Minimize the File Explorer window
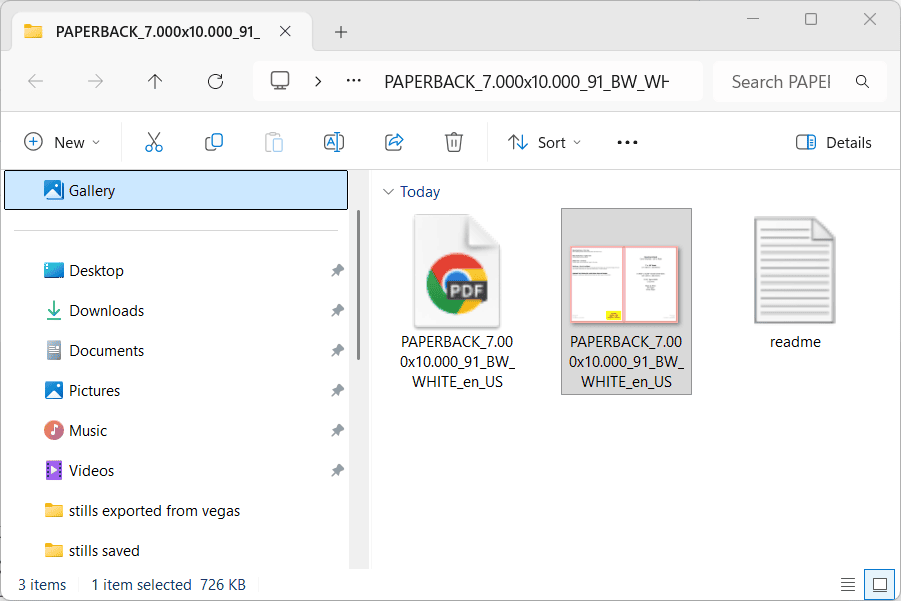The image size is (901, 601). click(753, 19)
